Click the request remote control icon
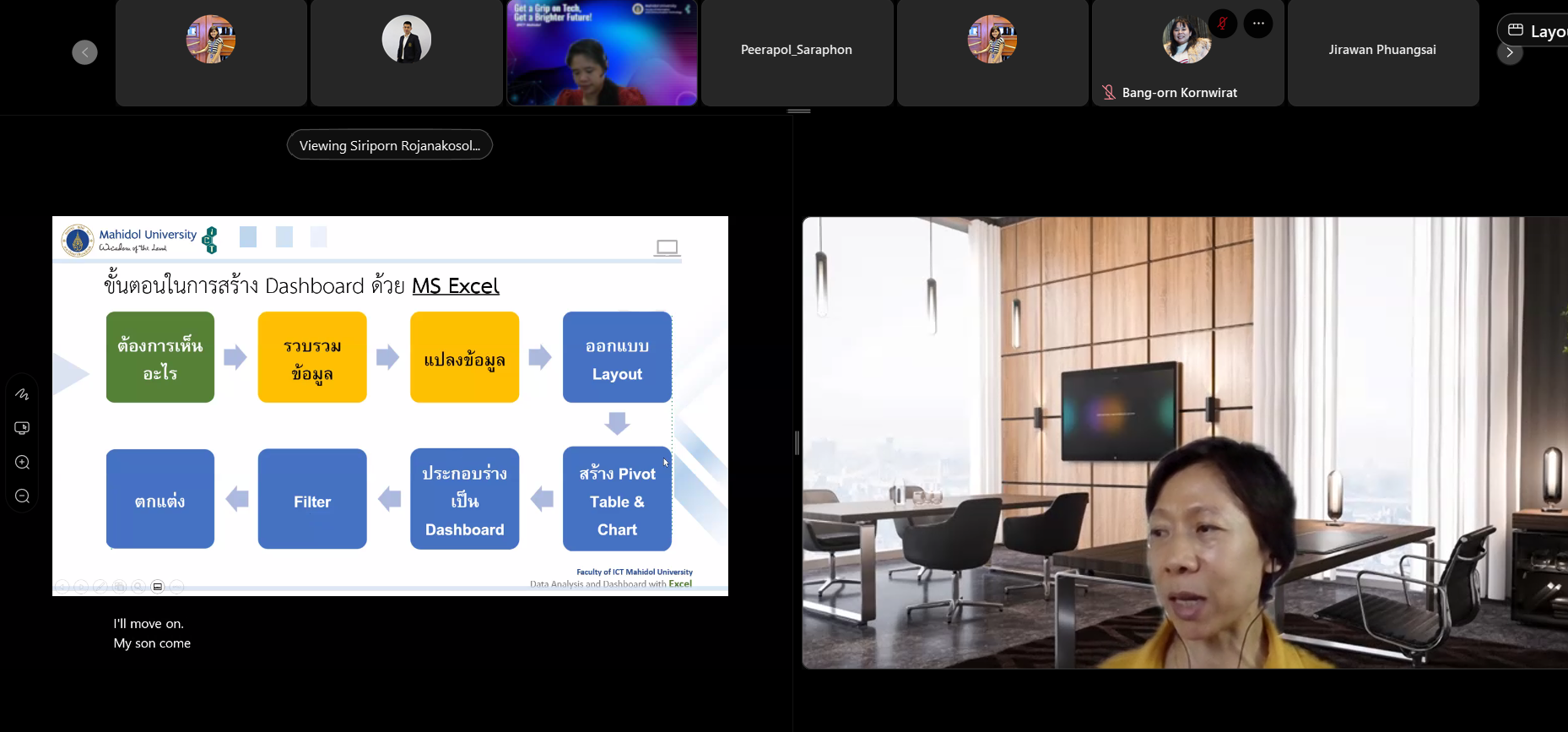 pyautogui.click(x=23, y=428)
